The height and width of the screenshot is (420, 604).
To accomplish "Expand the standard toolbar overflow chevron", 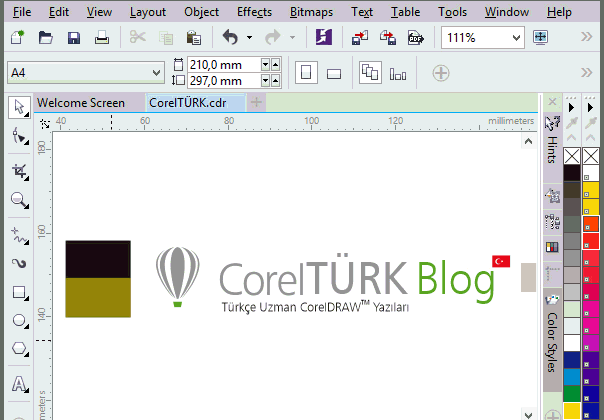I will click(x=586, y=37).
